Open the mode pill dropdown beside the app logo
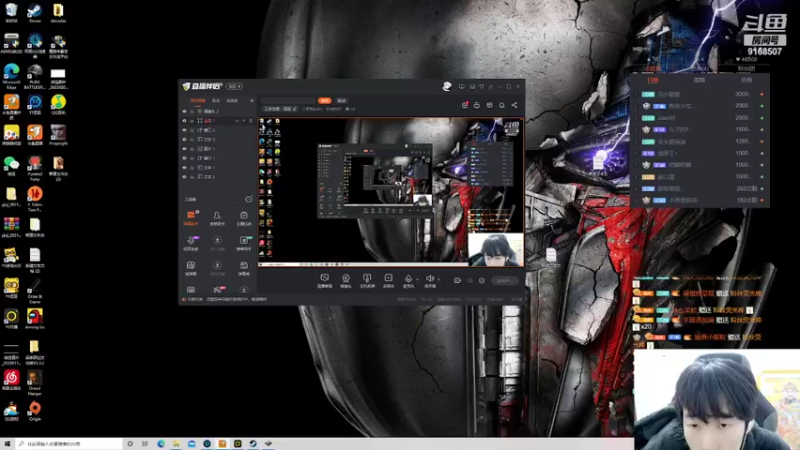This screenshot has height=450, width=800. (235, 86)
